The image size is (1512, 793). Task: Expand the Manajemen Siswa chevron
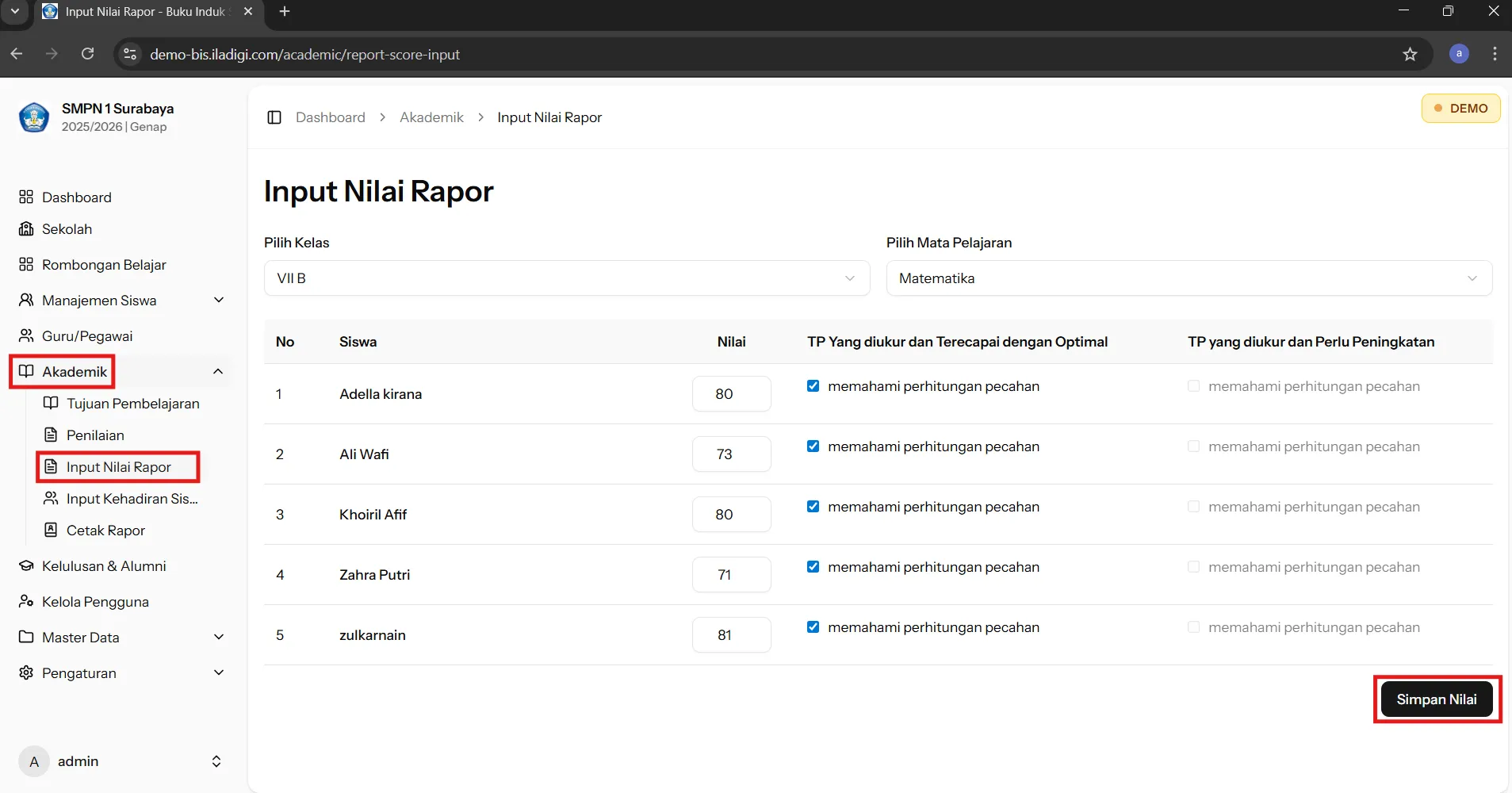point(219,300)
